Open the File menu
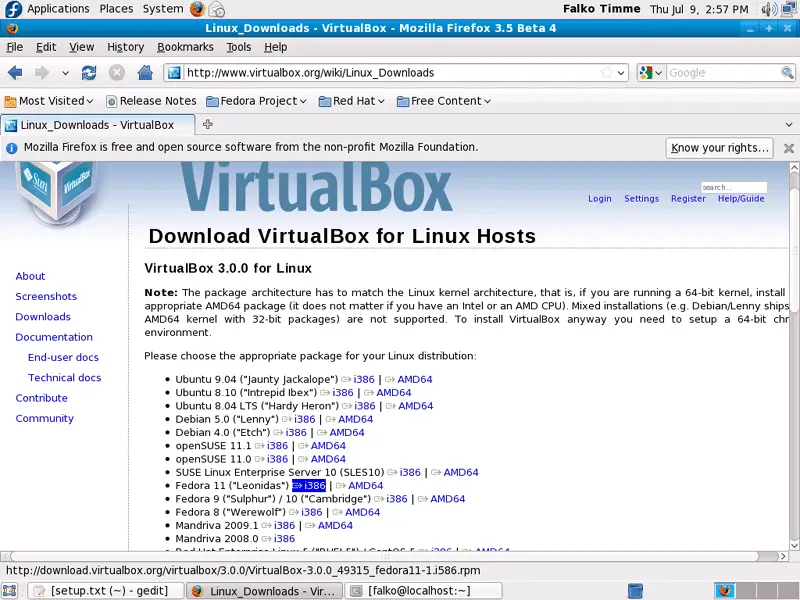The image size is (800, 600). (x=15, y=47)
